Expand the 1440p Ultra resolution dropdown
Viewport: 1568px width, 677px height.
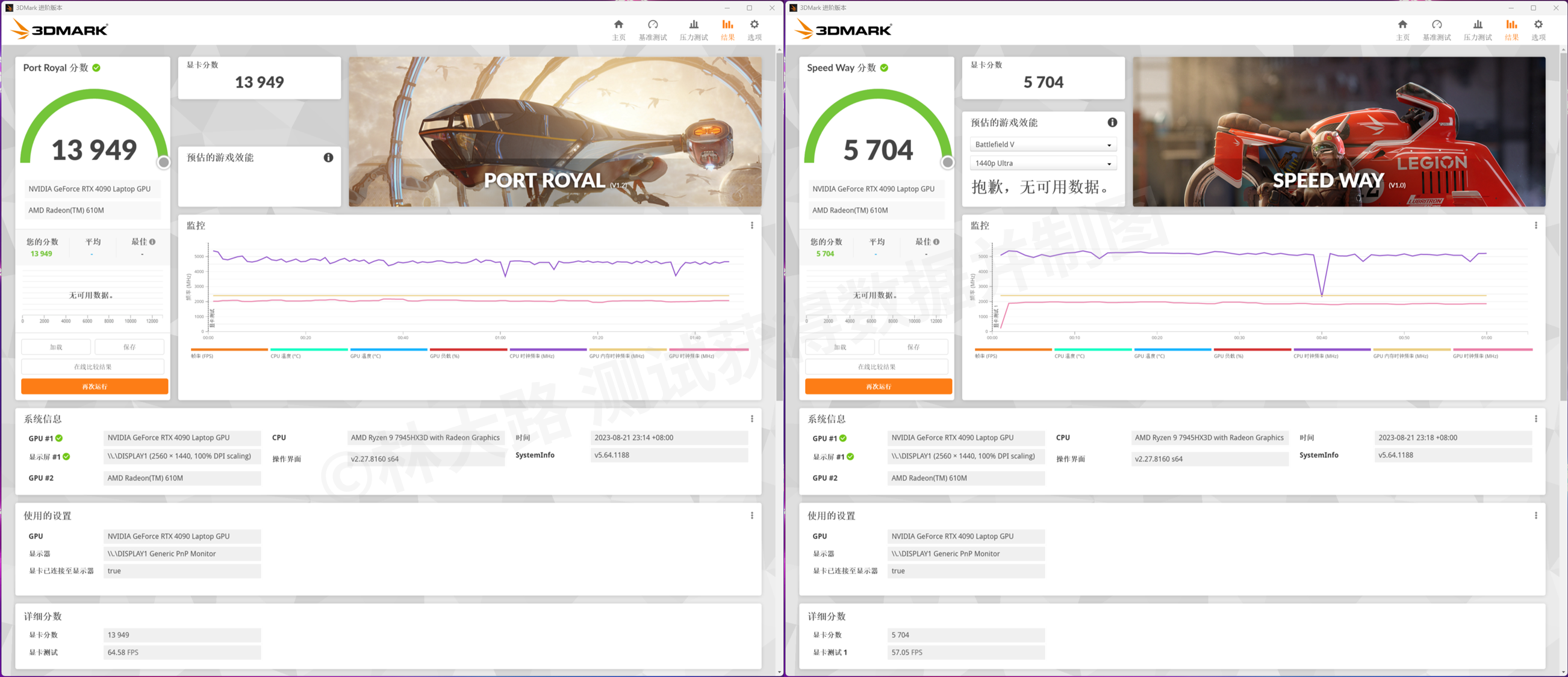[1043, 164]
